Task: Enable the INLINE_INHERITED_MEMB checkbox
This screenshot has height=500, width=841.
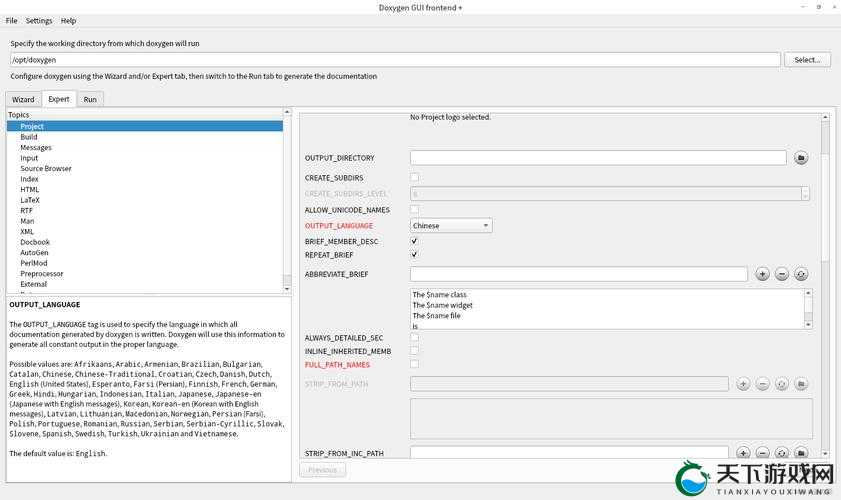Action: tap(414, 351)
